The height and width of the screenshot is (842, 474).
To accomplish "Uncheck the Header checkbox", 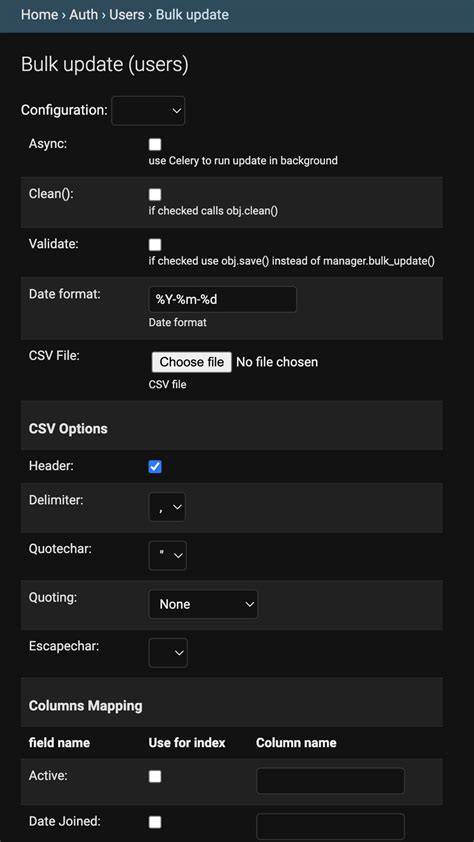I will tap(155, 467).
